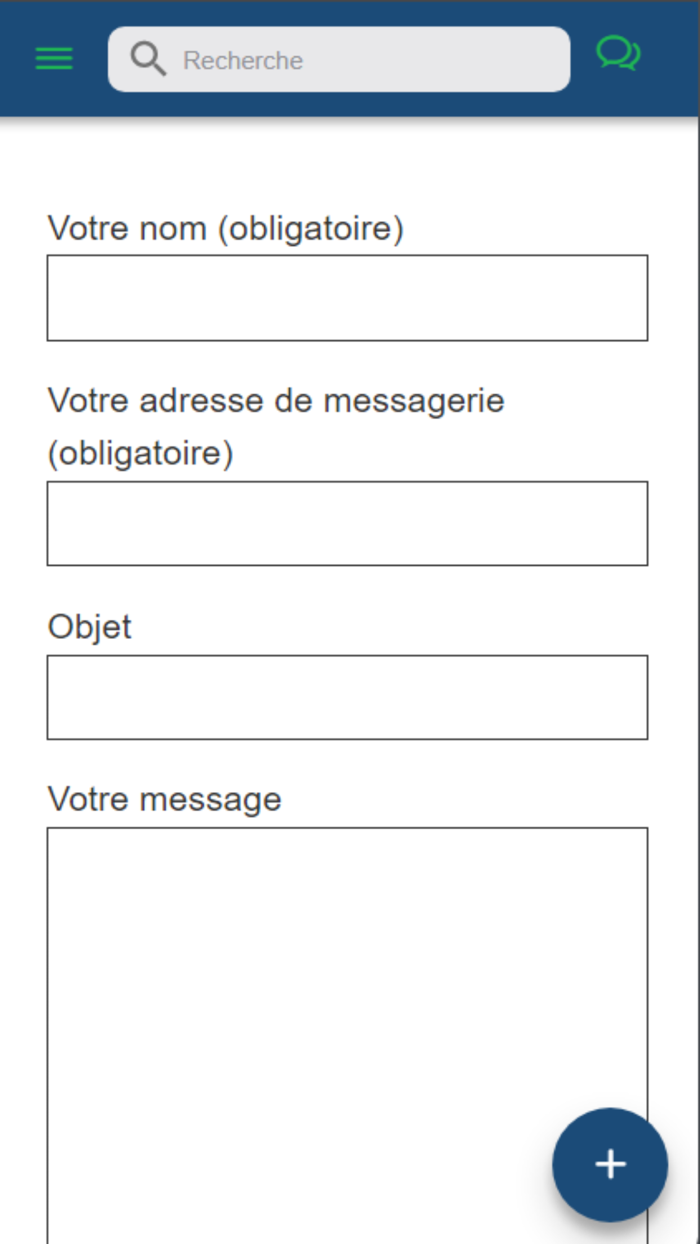Viewport: 700px width, 1244px height.
Task: Open the green chat bubbles icon
Action: pyautogui.click(x=618, y=54)
